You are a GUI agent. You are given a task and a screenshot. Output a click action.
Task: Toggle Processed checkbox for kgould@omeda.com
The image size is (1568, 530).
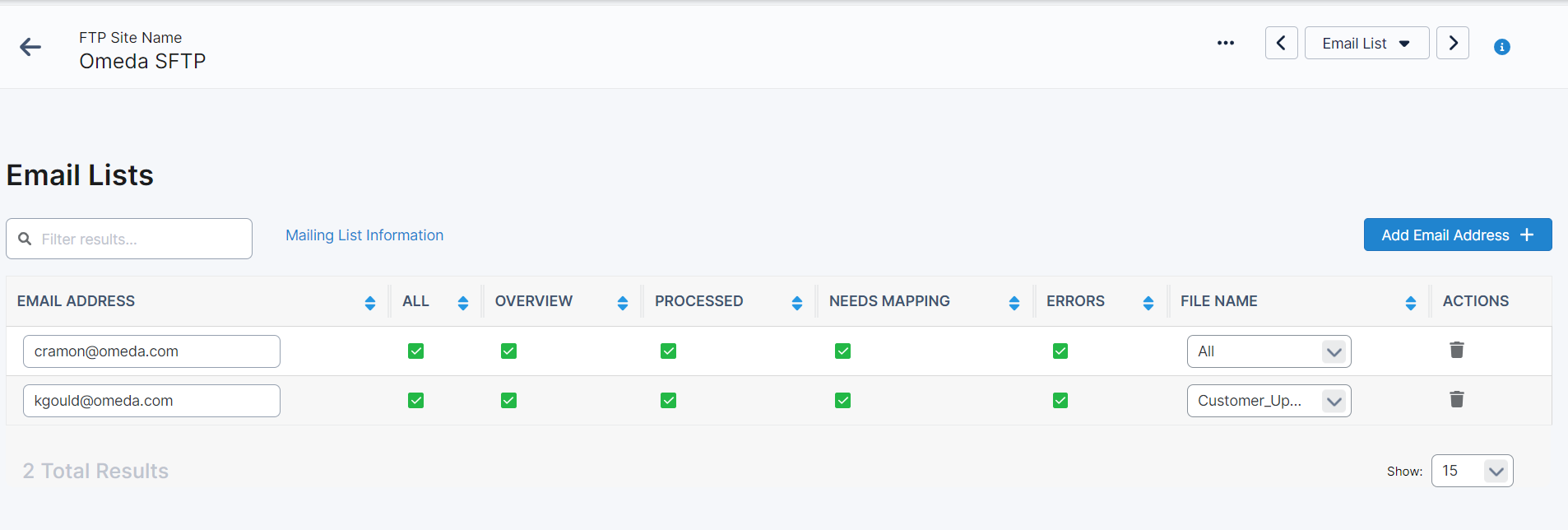668,401
